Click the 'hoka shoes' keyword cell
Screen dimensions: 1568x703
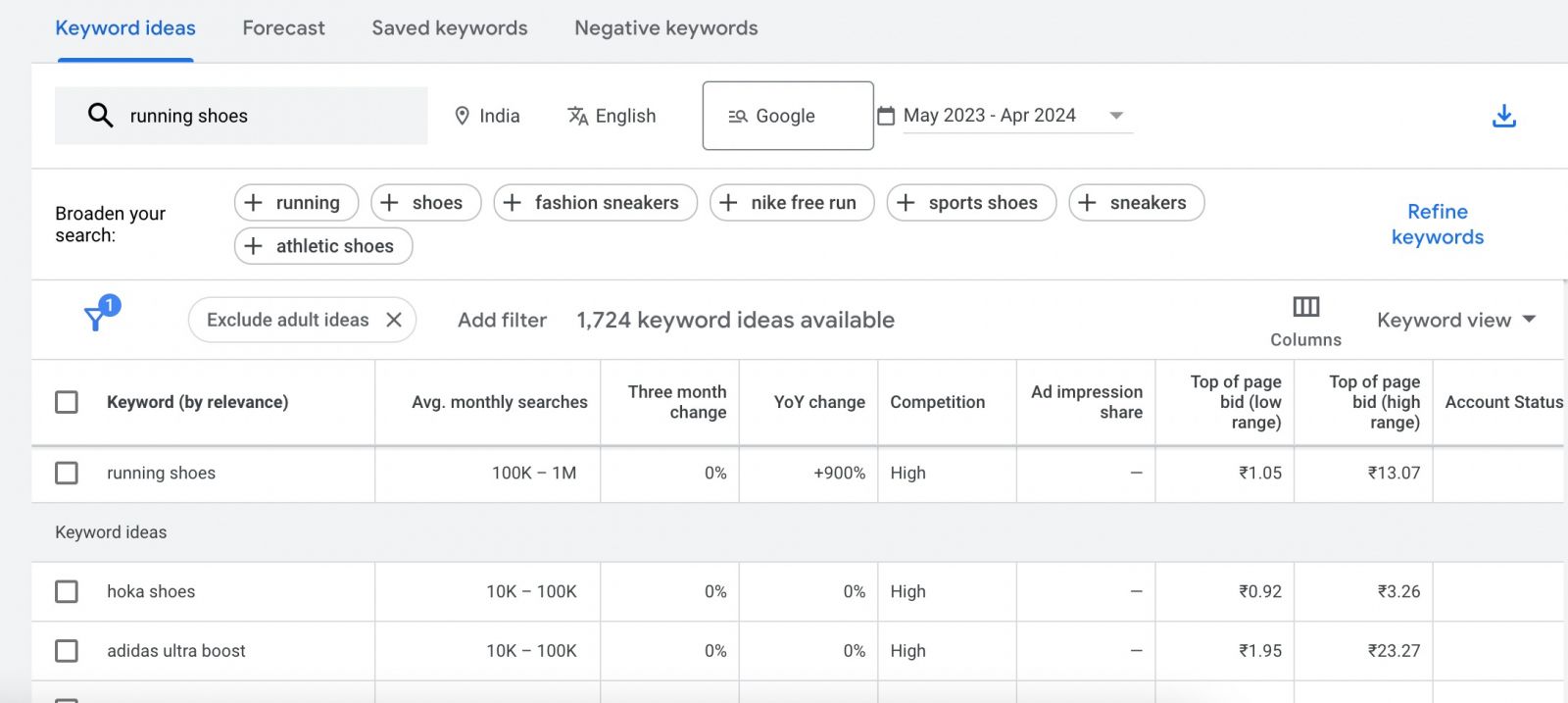151,591
